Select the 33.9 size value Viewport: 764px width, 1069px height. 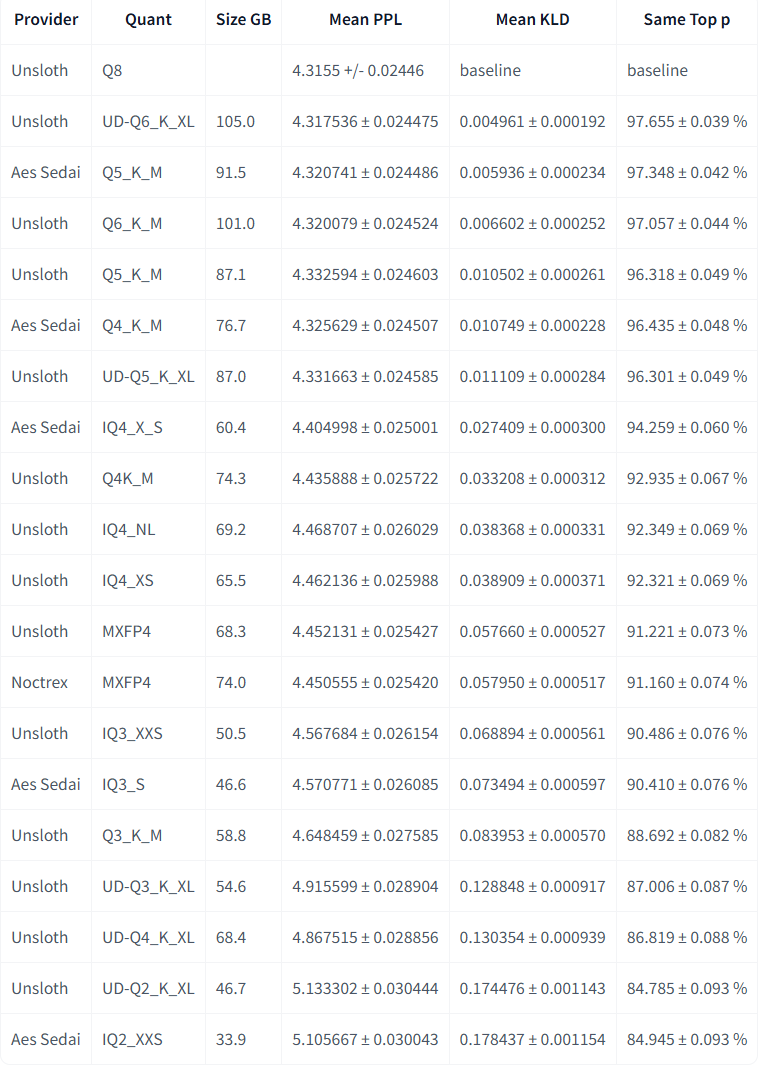pyautogui.click(x=229, y=1040)
